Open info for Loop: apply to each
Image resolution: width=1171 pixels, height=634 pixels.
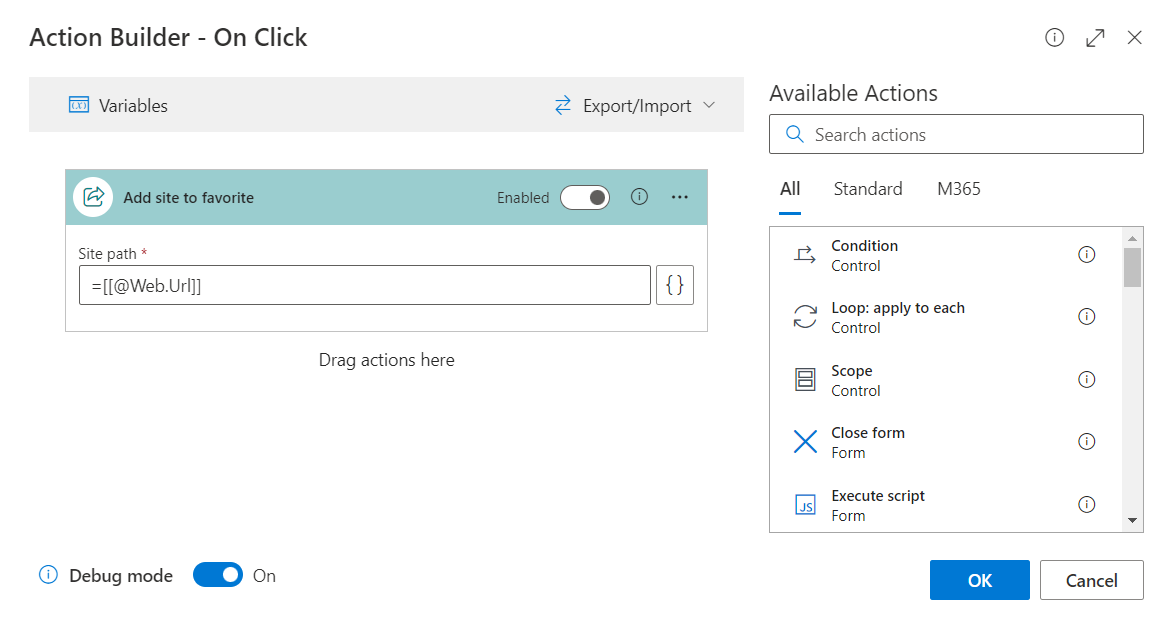[x=1087, y=317]
